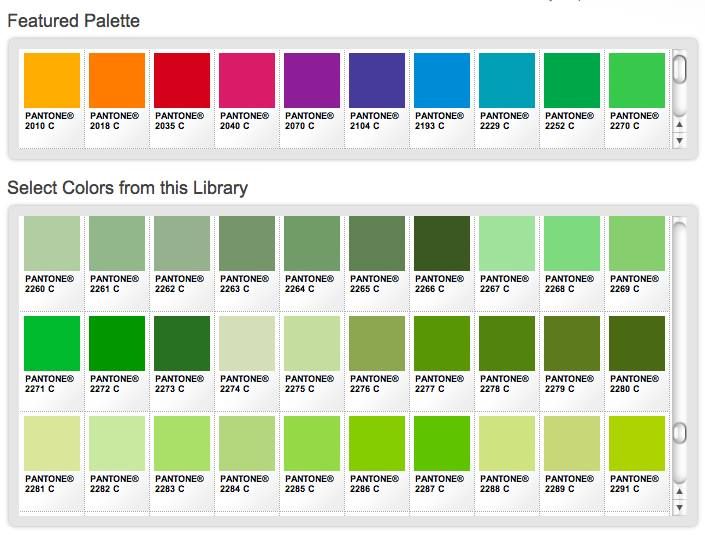Screen dimensions: 705x535
Task: Select dark green PANTONE 2266 C swatch
Action: (442, 243)
